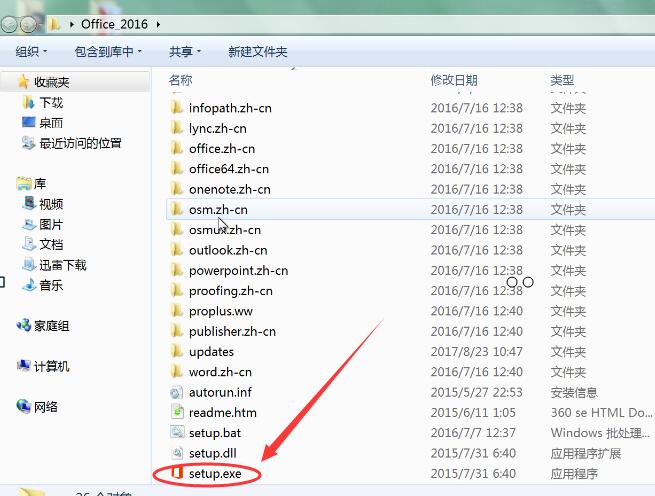Click the 新建文件夹 button

(x=257, y=51)
